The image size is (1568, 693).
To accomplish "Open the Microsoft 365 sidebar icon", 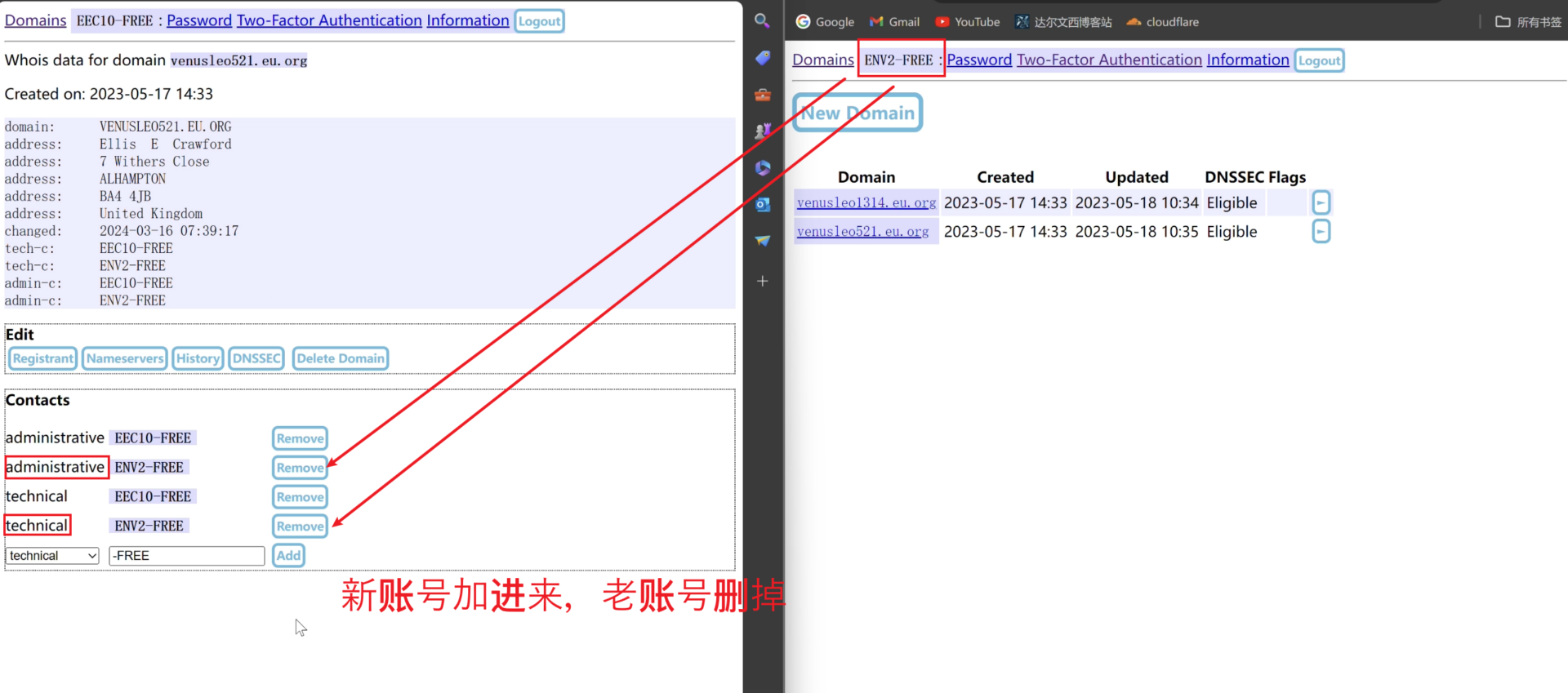I will click(x=762, y=167).
